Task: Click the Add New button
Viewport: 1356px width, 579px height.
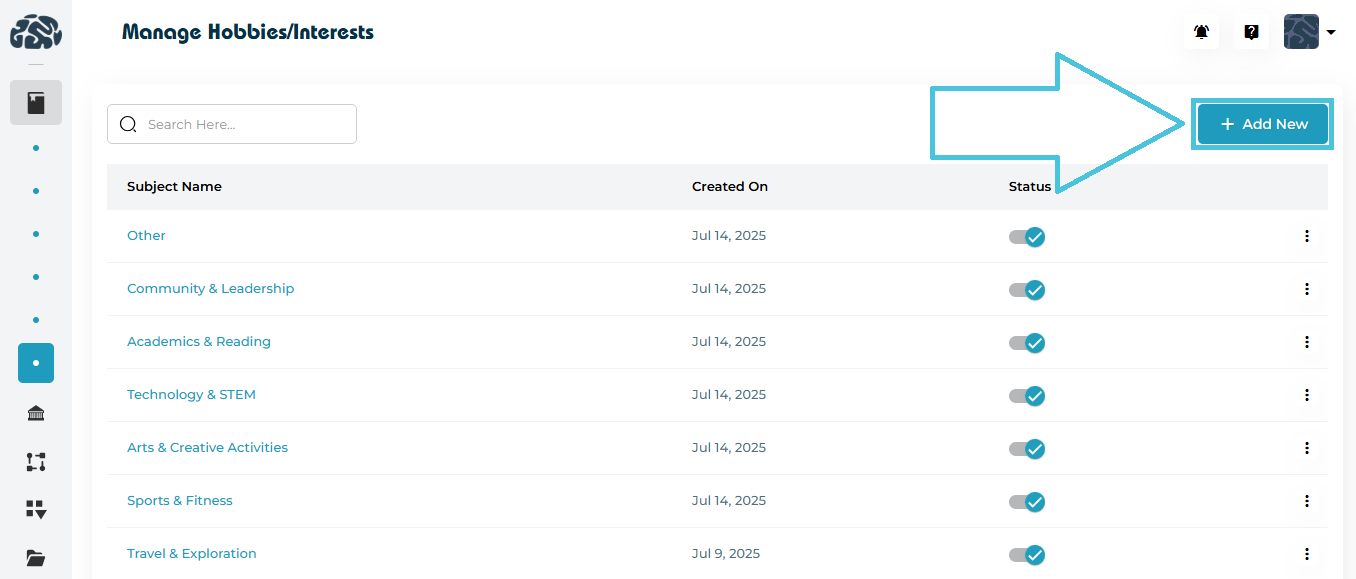Action: click(x=1263, y=124)
